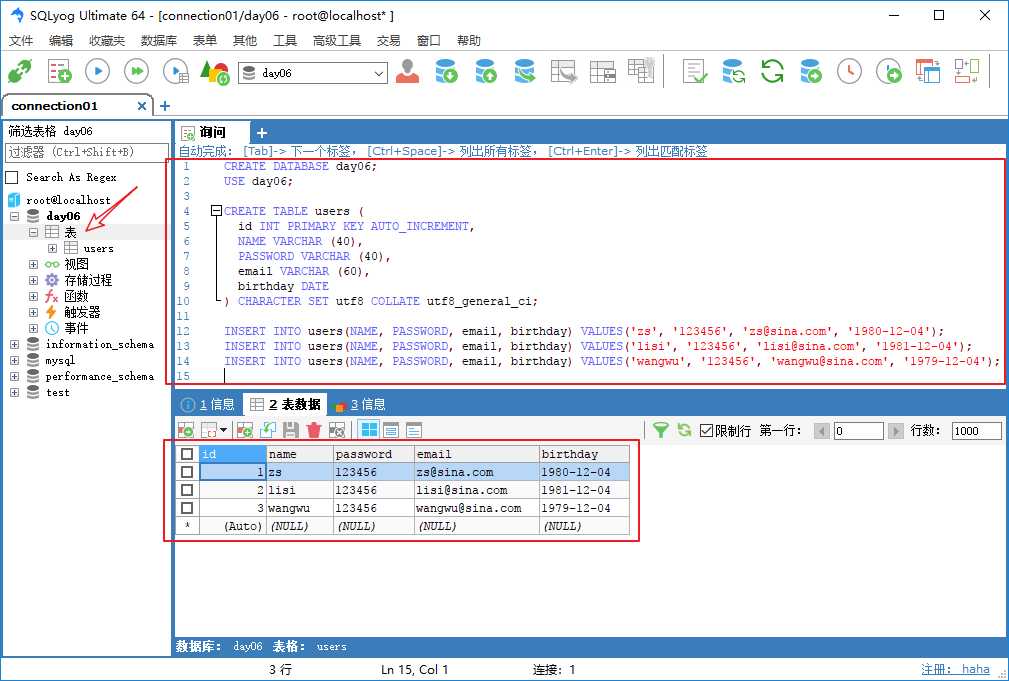This screenshot has width=1009, height=681.
Task: Click the green filter funnel icon
Action: pos(660,430)
